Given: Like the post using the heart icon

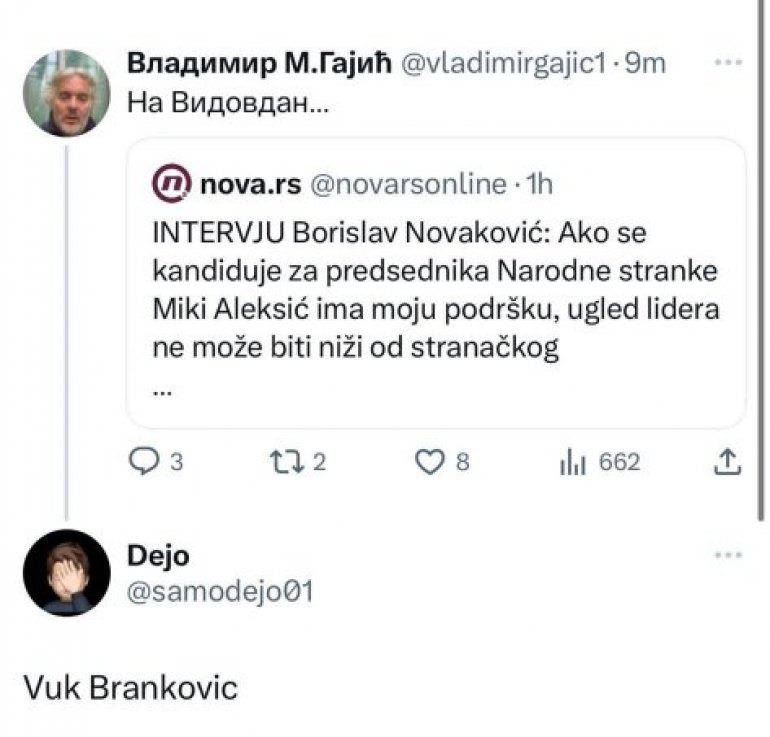Looking at the screenshot, I should coord(429,462).
